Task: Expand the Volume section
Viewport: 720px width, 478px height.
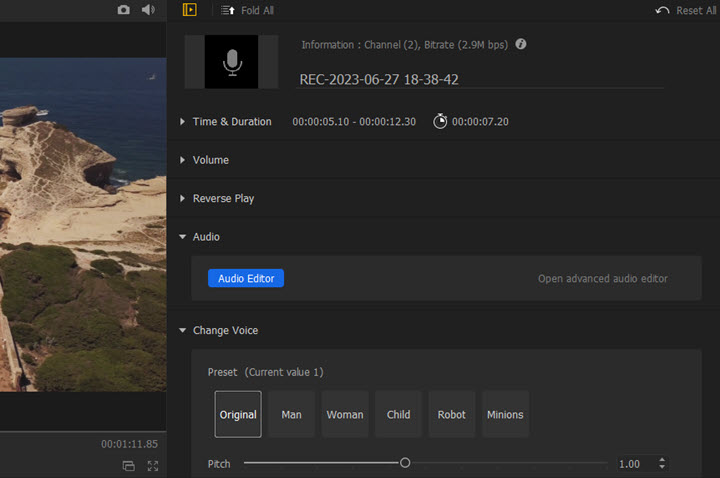Action: (x=182, y=160)
